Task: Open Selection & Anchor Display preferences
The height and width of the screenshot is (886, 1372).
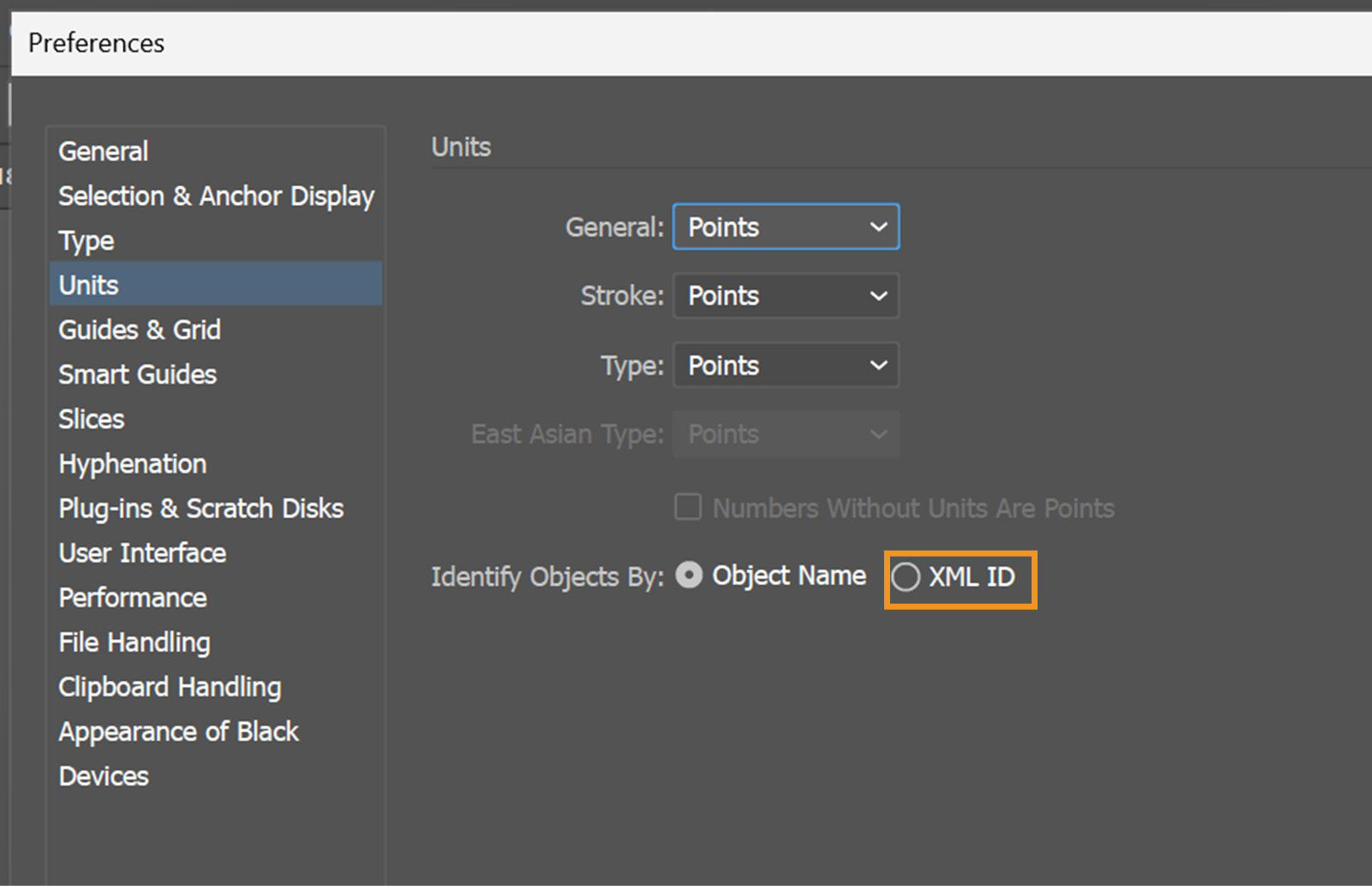Action: (x=215, y=196)
